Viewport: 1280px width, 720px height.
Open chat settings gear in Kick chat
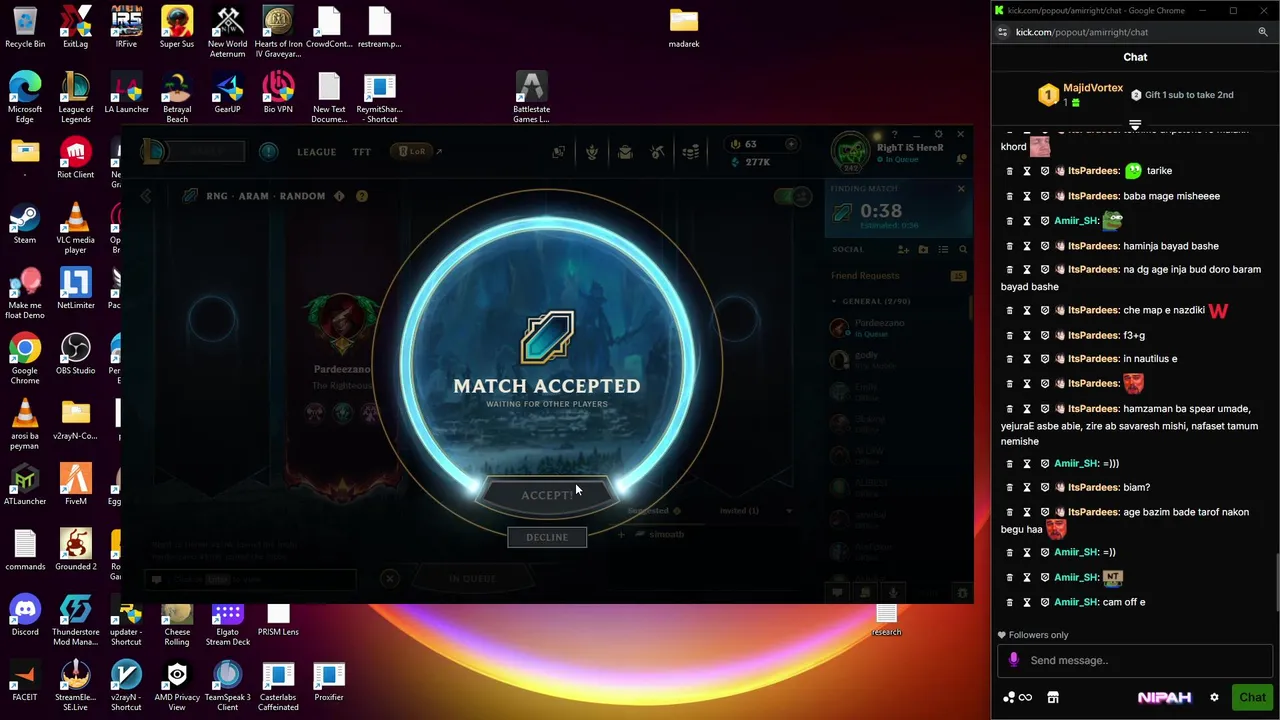(1214, 698)
